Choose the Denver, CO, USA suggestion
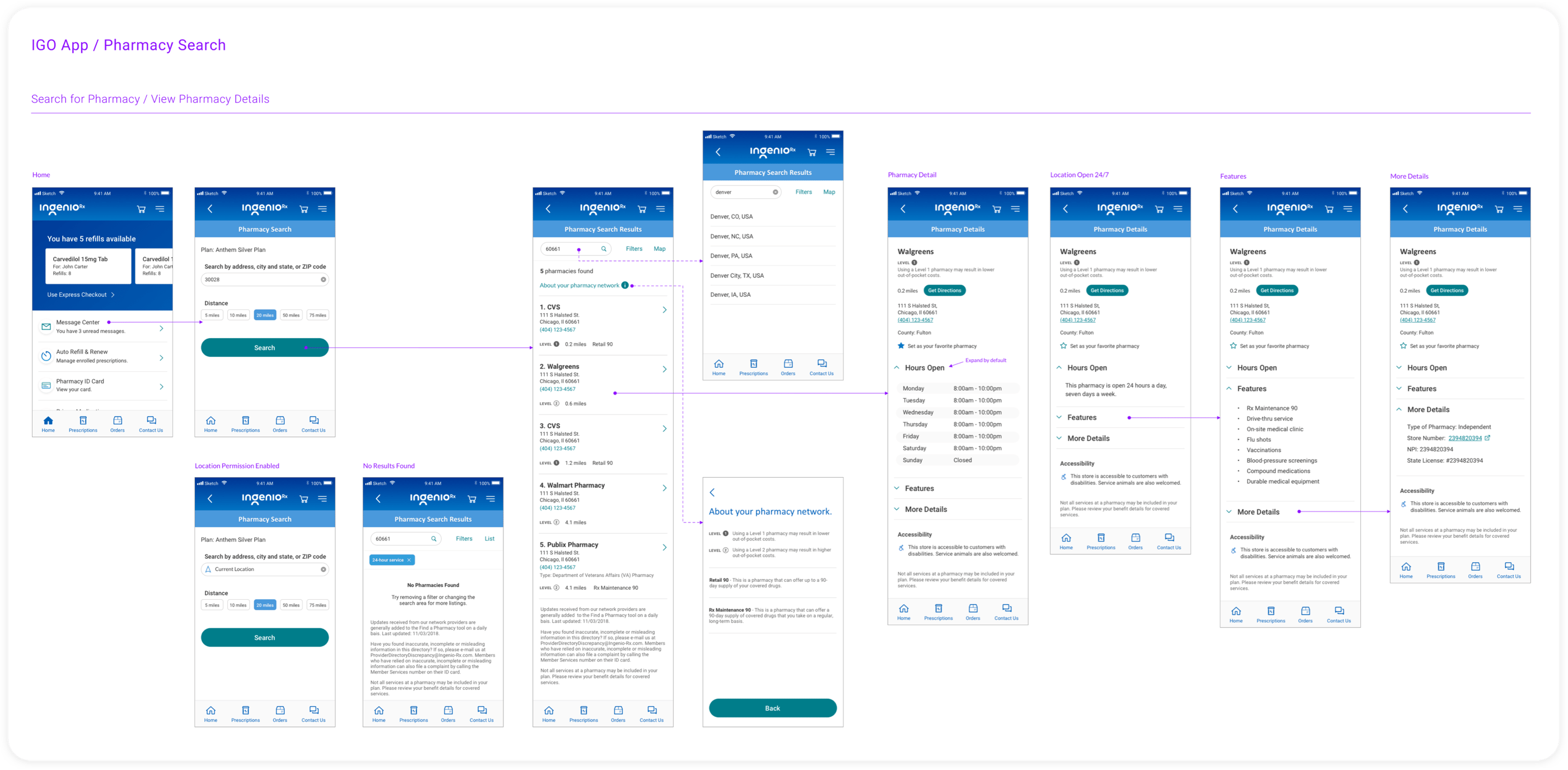The image size is (1568, 770). [x=731, y=217]
